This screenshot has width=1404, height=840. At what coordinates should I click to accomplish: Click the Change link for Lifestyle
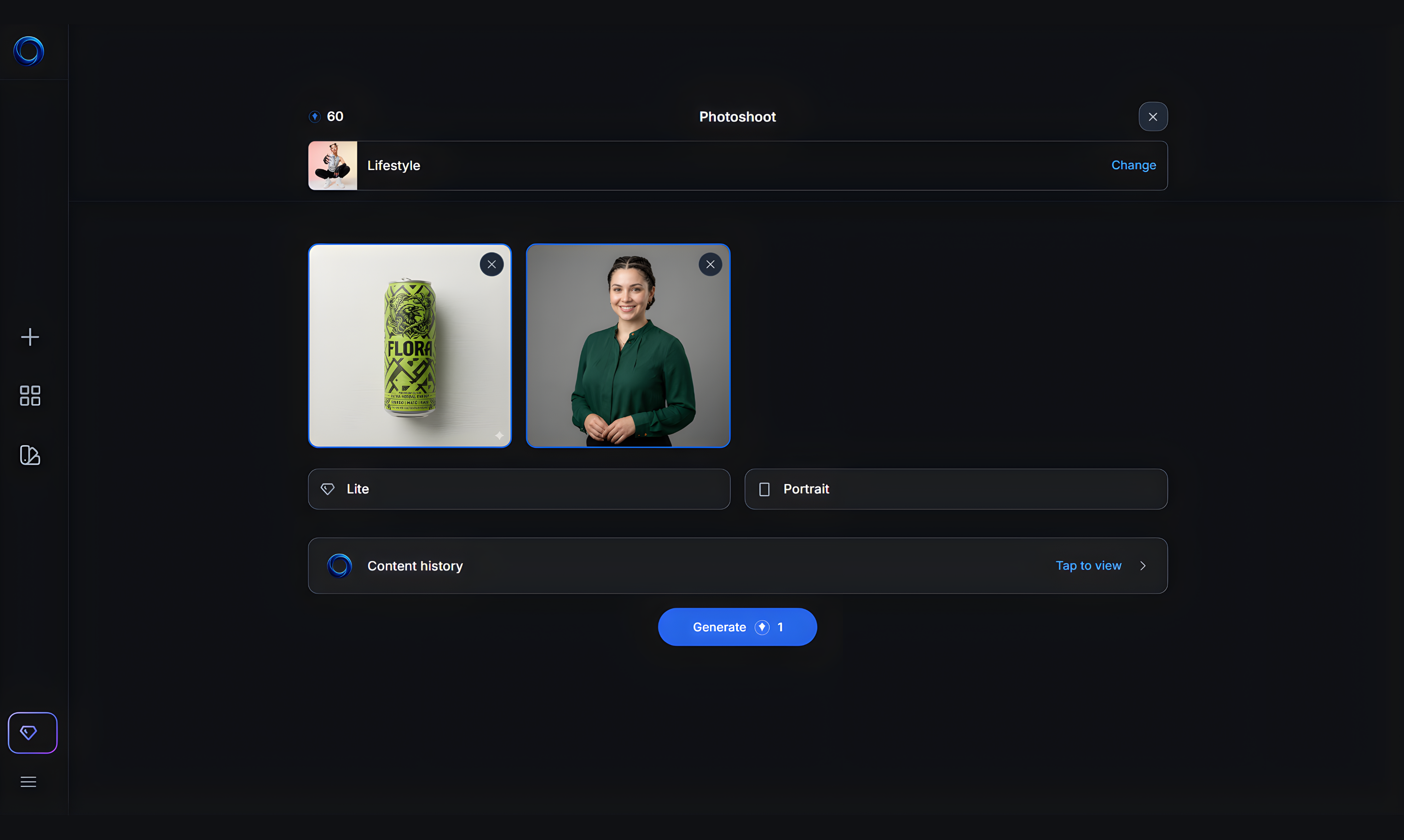pyautogui.click(x=1133, y=165)
